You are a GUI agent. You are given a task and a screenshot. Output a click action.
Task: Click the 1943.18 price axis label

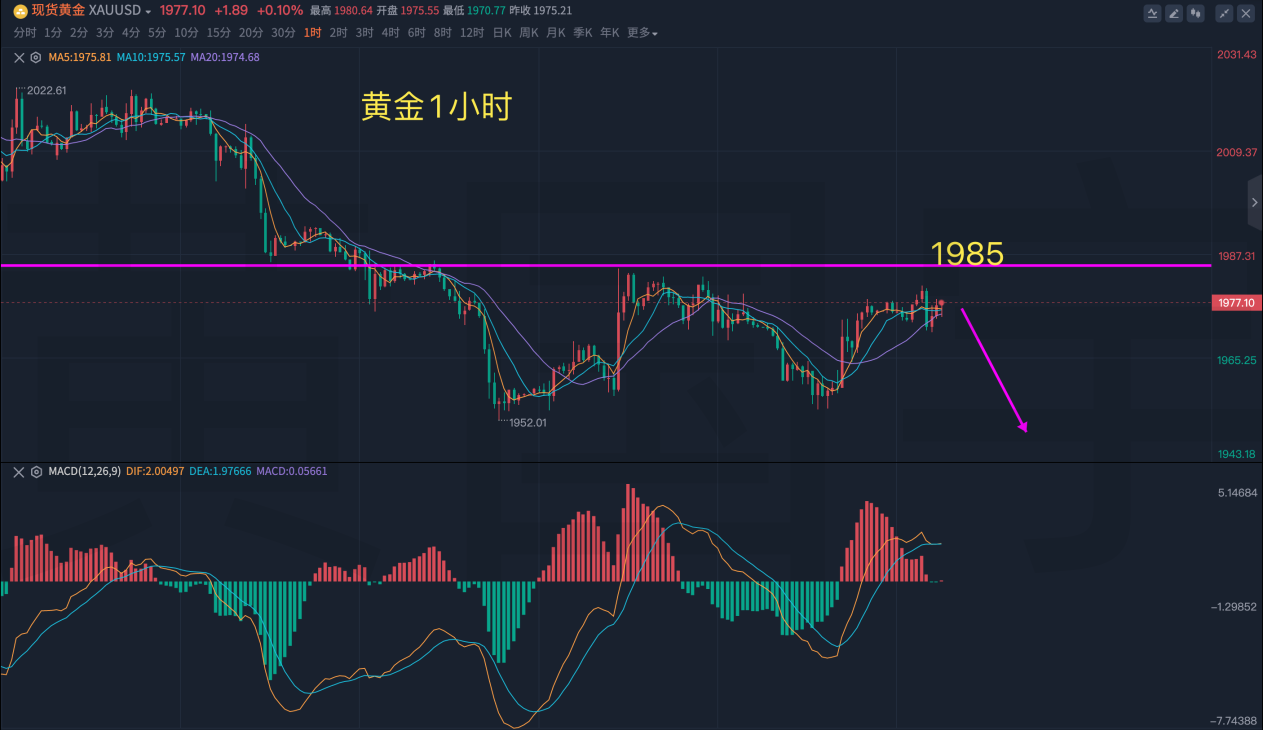point(1237,454)
